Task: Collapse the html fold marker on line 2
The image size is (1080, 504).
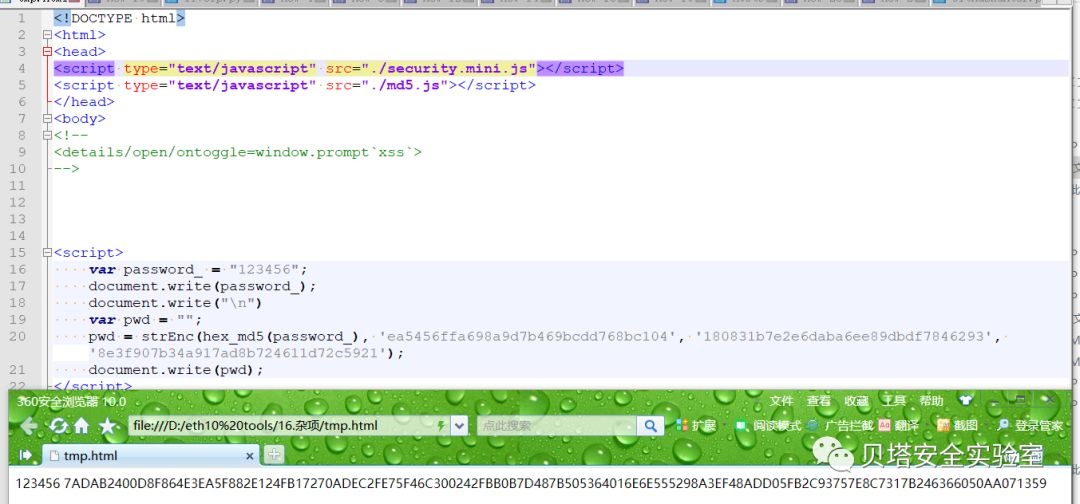Action: point(47,35)
